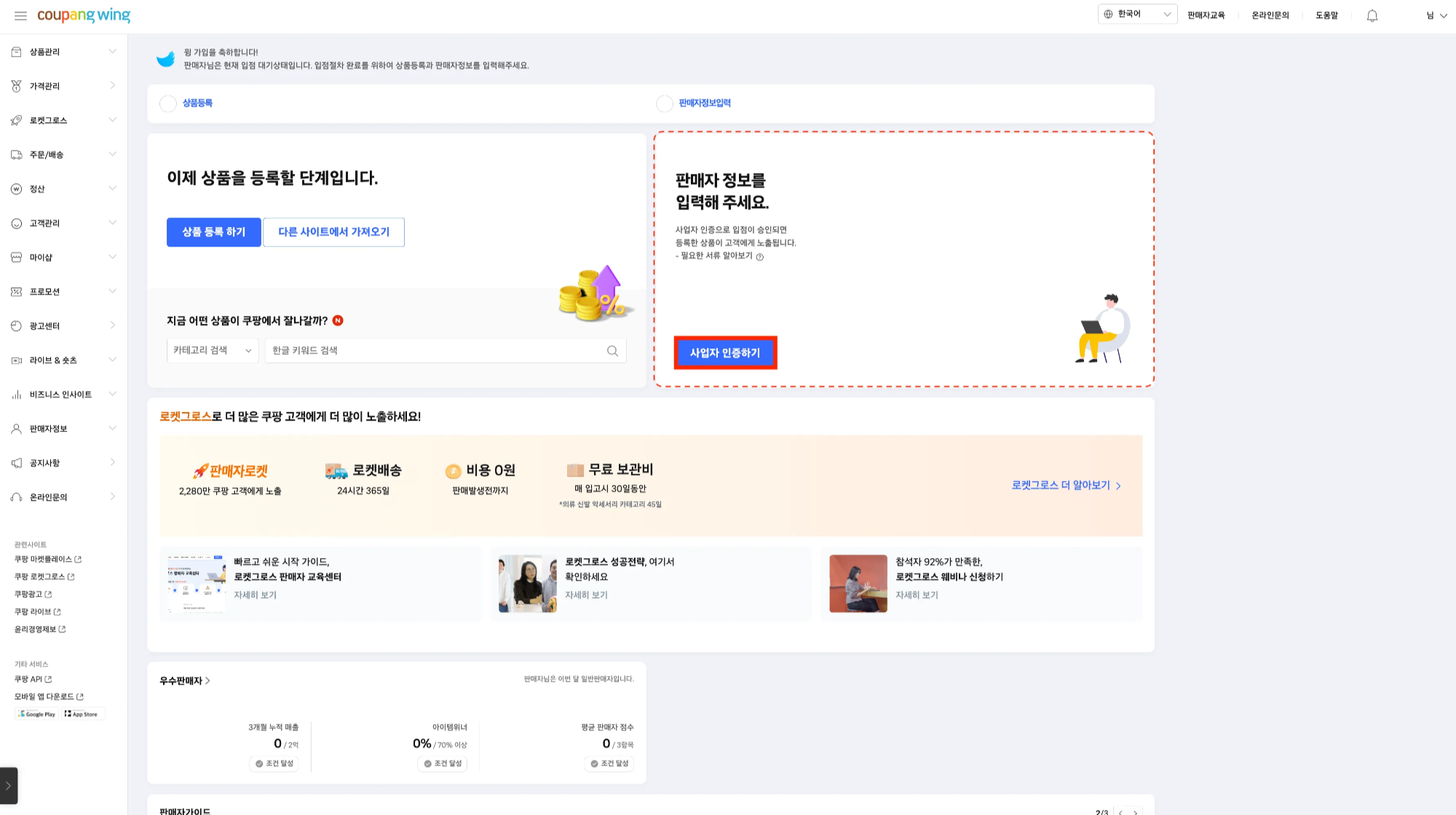Click the keyword search magnifier icon
The height and width of the screenshot is (815, 1456).
coord(612,350)
